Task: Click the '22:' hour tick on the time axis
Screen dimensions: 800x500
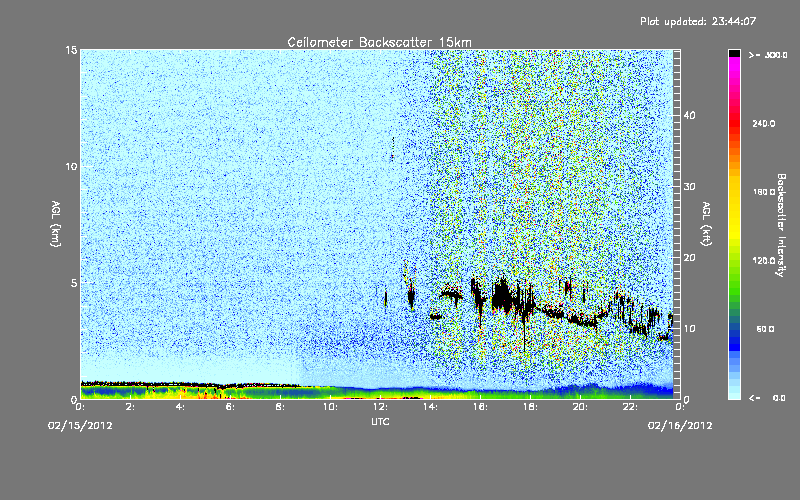Action: pos(630,407)
